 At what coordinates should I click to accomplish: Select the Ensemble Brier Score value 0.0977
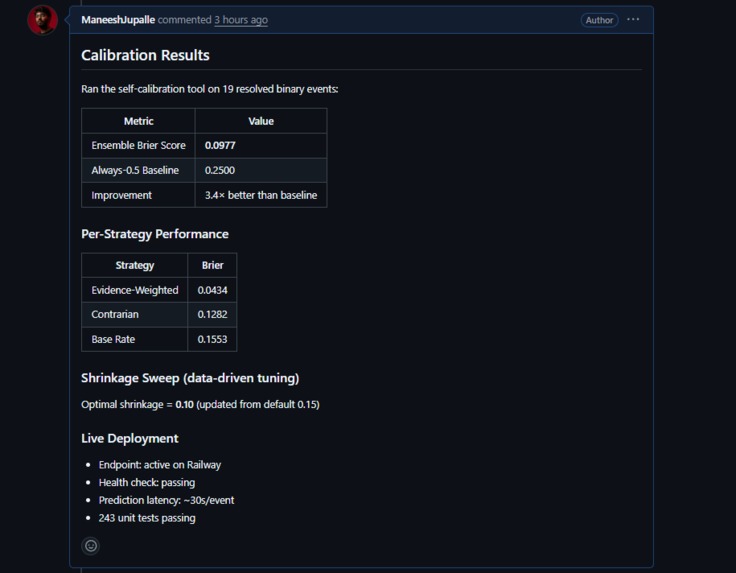(220, 145)
